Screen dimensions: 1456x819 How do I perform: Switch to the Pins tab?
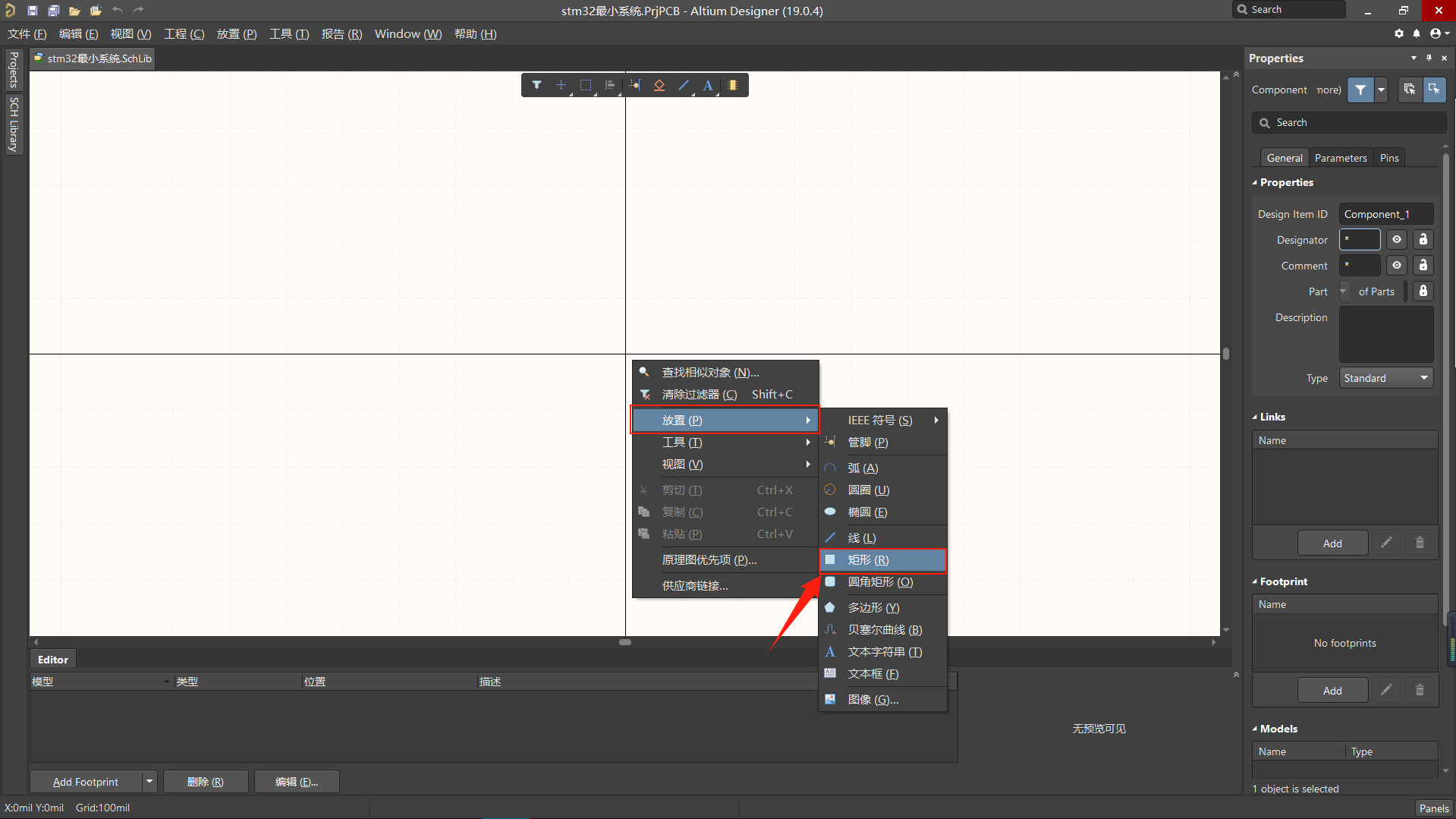1388,158
